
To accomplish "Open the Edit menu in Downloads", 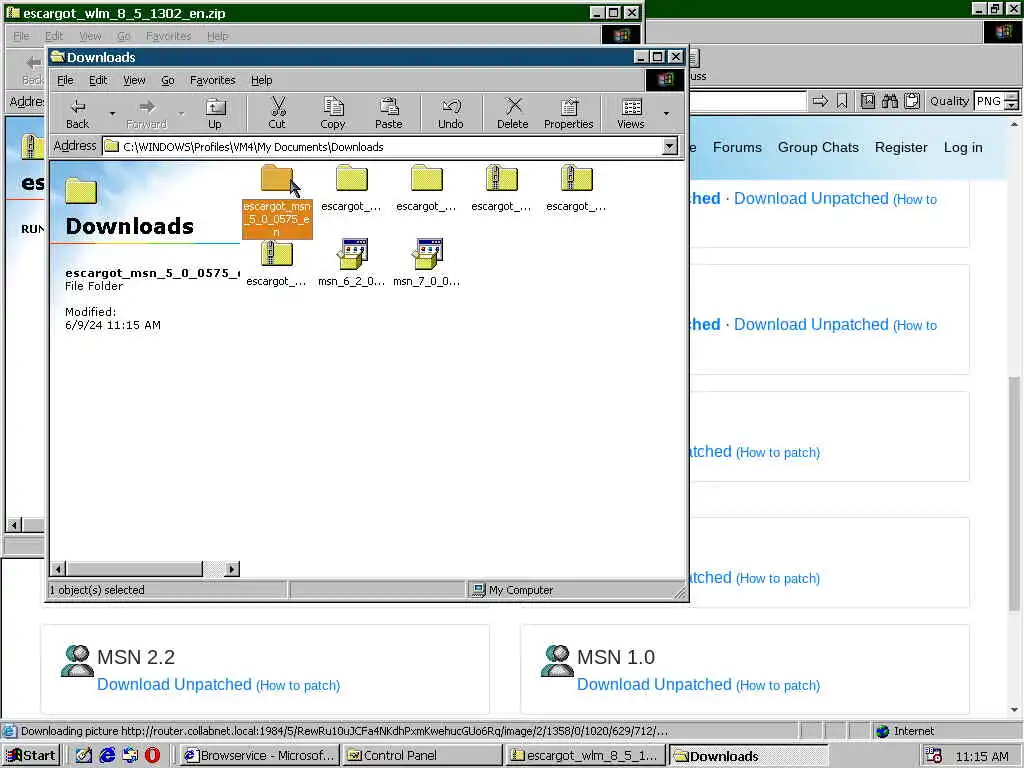I will point(98,80).
